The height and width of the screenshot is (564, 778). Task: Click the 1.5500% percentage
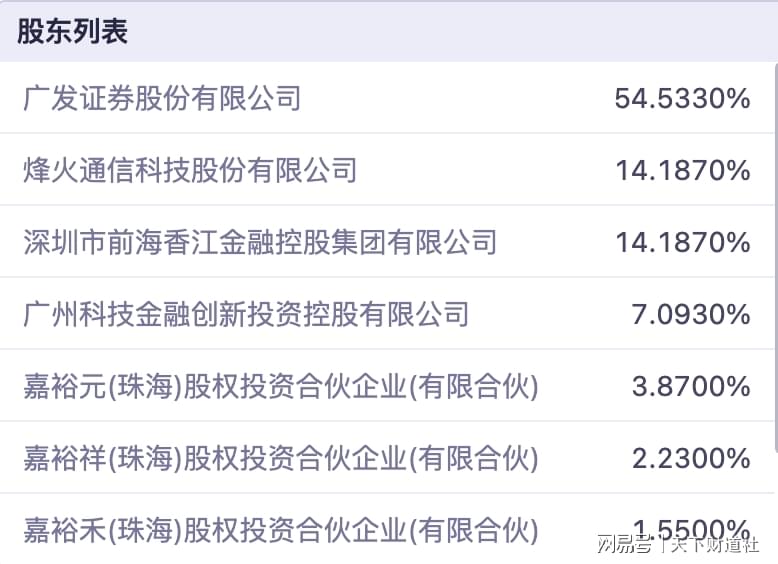(690, 526)
